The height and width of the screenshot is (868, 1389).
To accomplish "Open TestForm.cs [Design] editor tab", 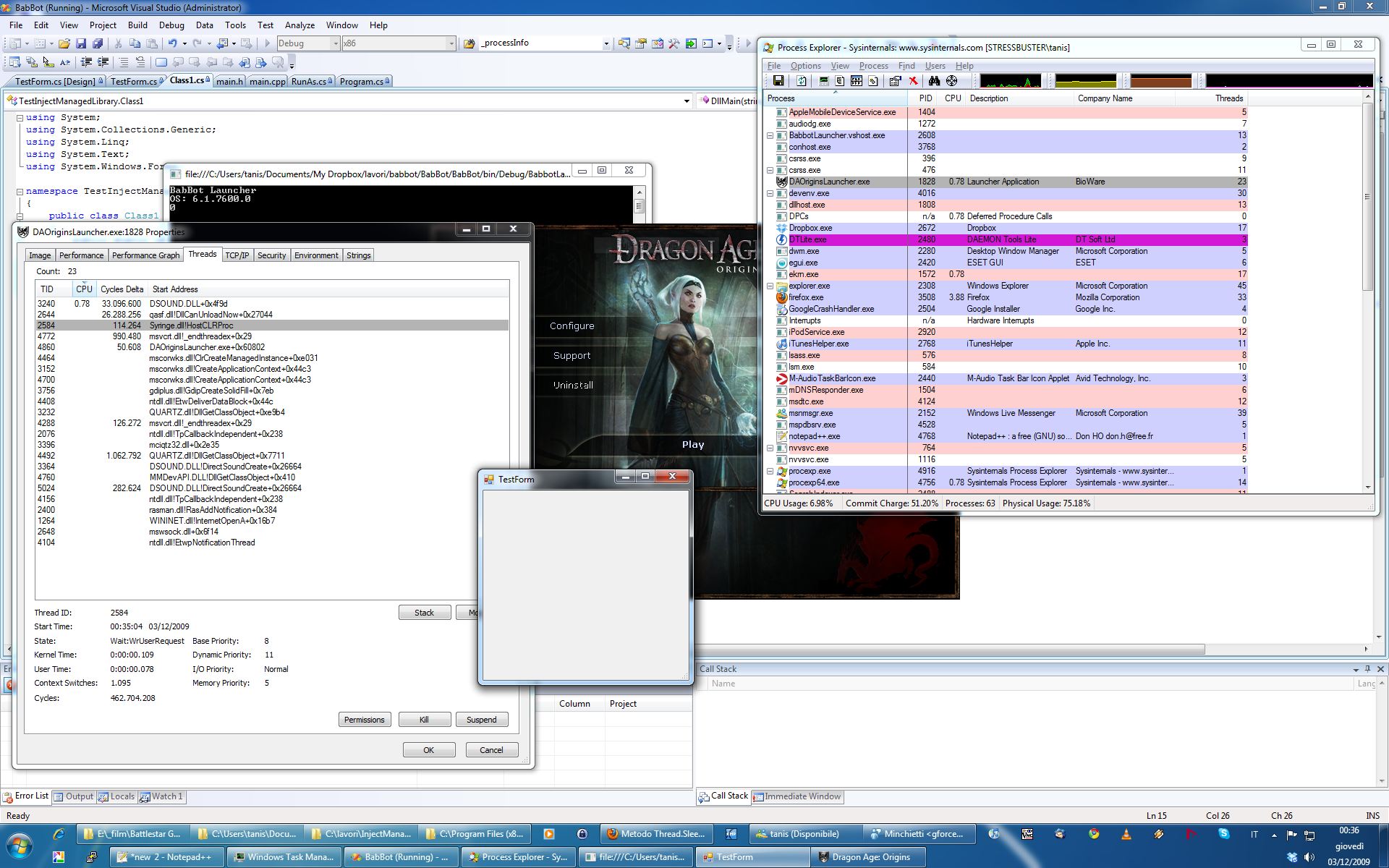I will (56, 81).
